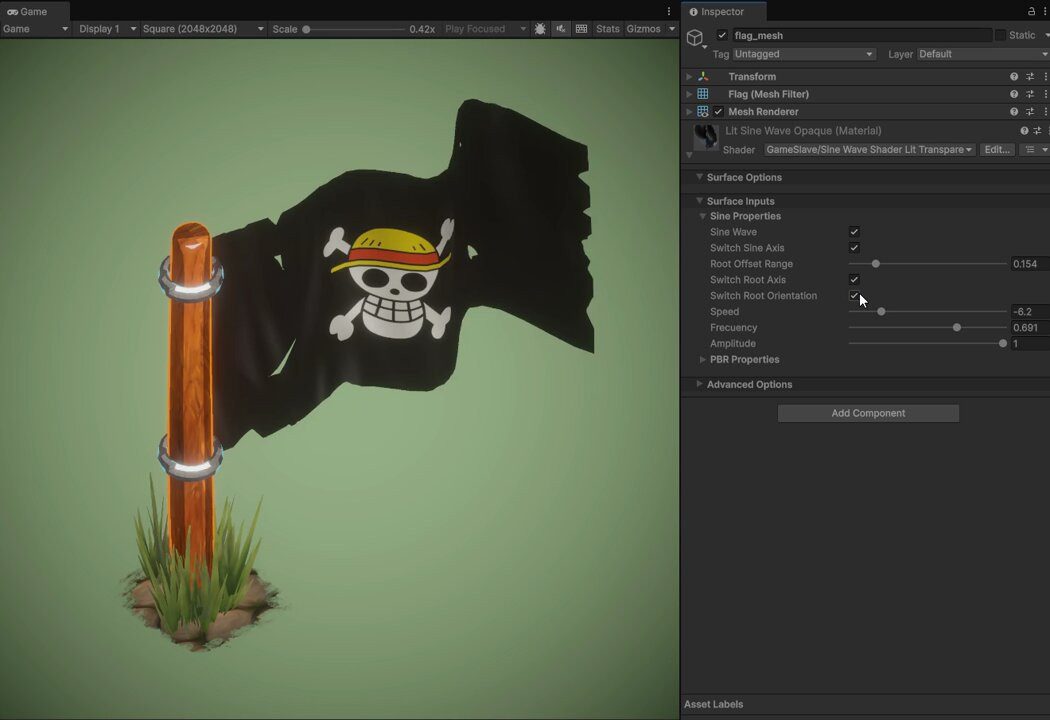Open help for the Lit Sine Wave material
The width and height of the screenshot is (1050, 720).
point(1024,131)
